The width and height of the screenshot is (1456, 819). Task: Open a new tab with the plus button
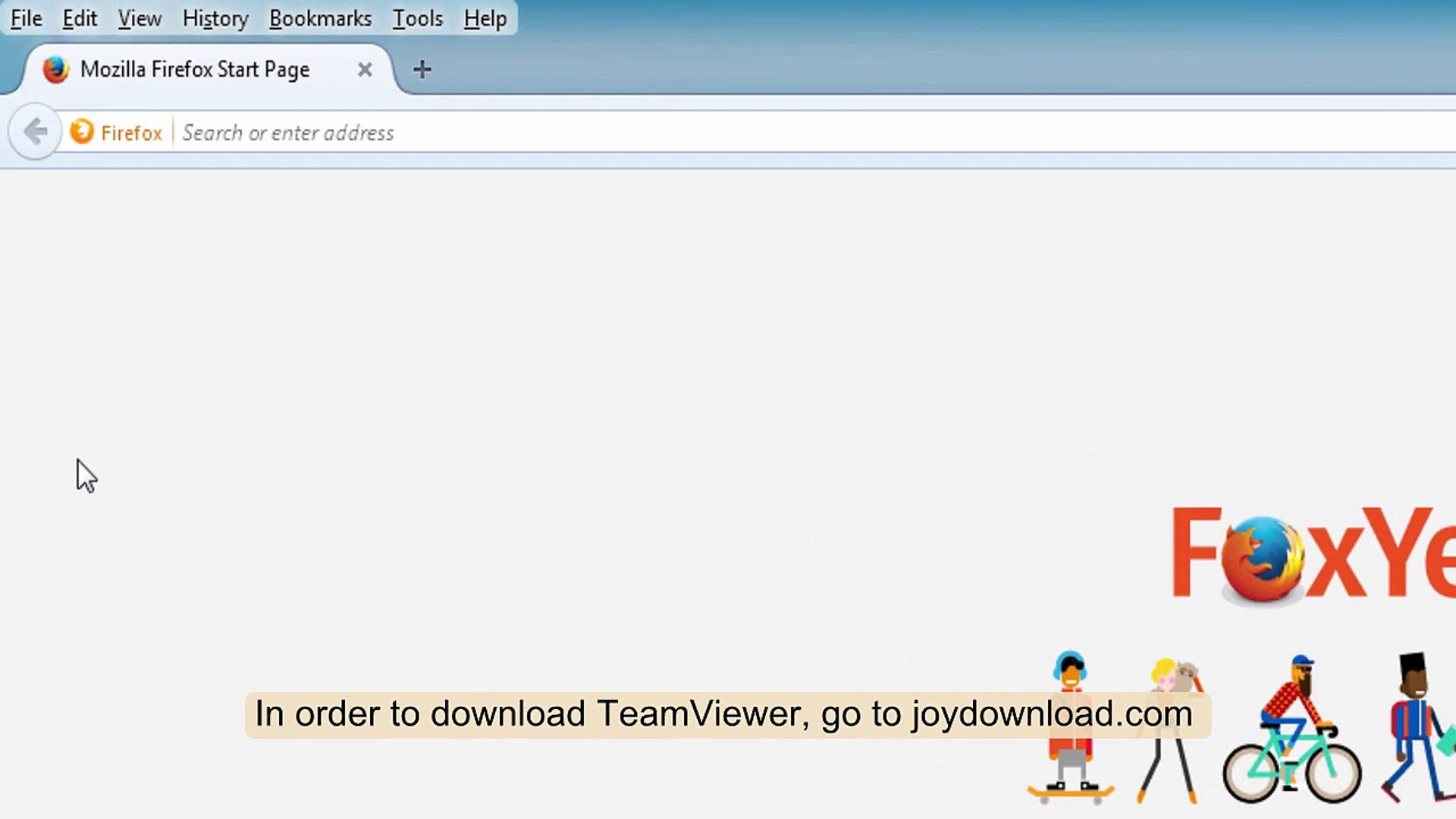(422, 69)
